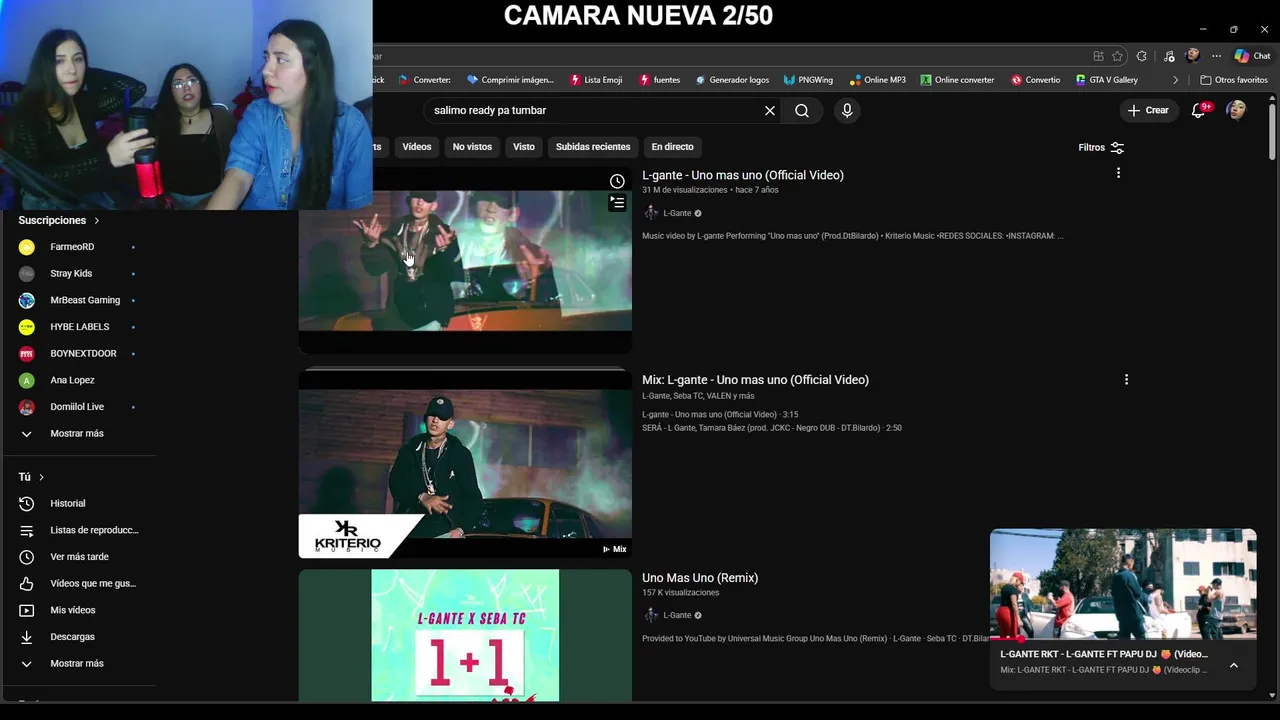Open HYBE LABELS subscription
Viewport: 1280px width, 720px height.
[x=78, y=327]
